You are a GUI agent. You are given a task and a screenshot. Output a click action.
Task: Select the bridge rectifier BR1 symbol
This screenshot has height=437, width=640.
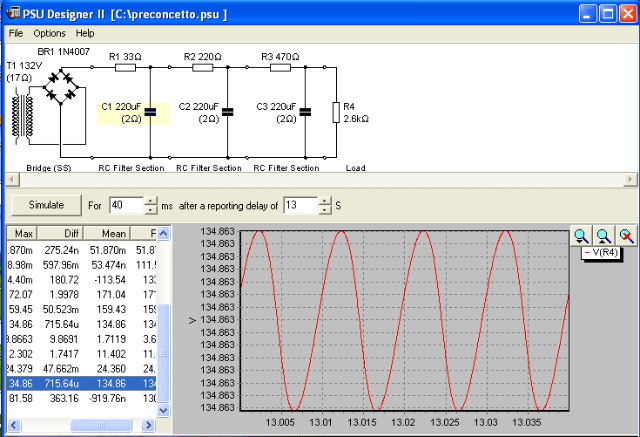coord(61,87)
